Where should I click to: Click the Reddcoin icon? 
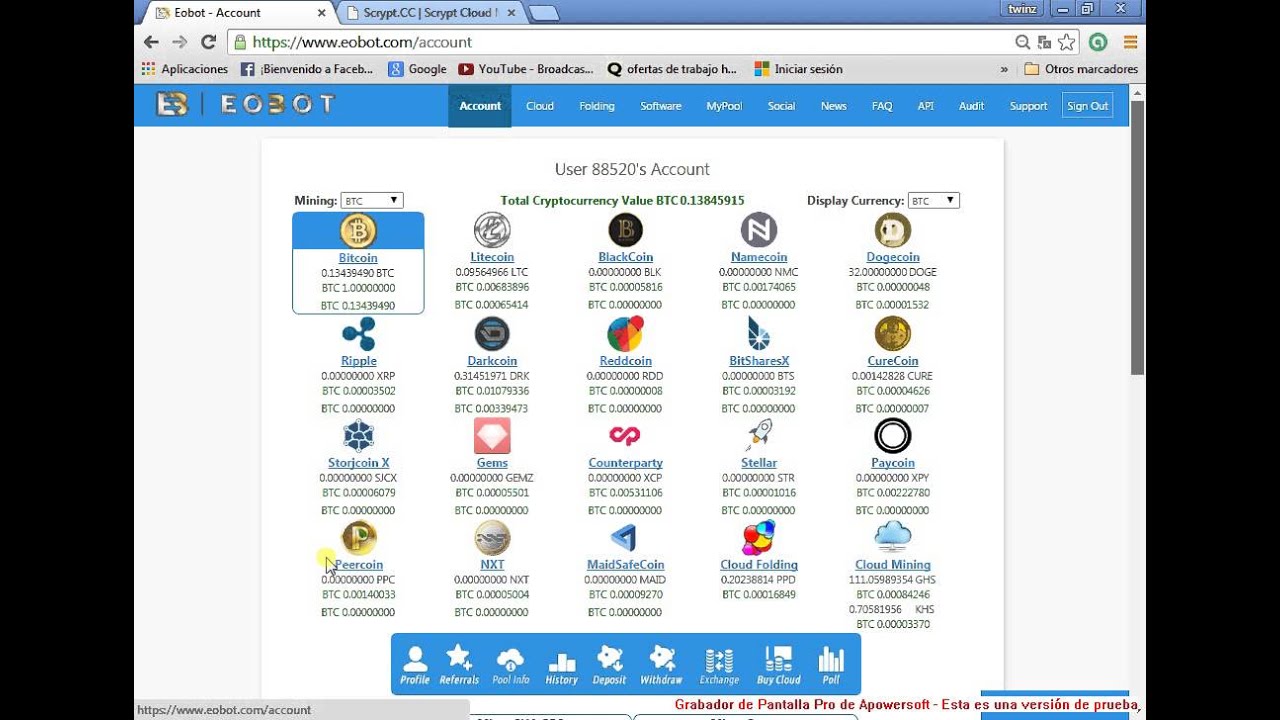[x=625, y=334]
